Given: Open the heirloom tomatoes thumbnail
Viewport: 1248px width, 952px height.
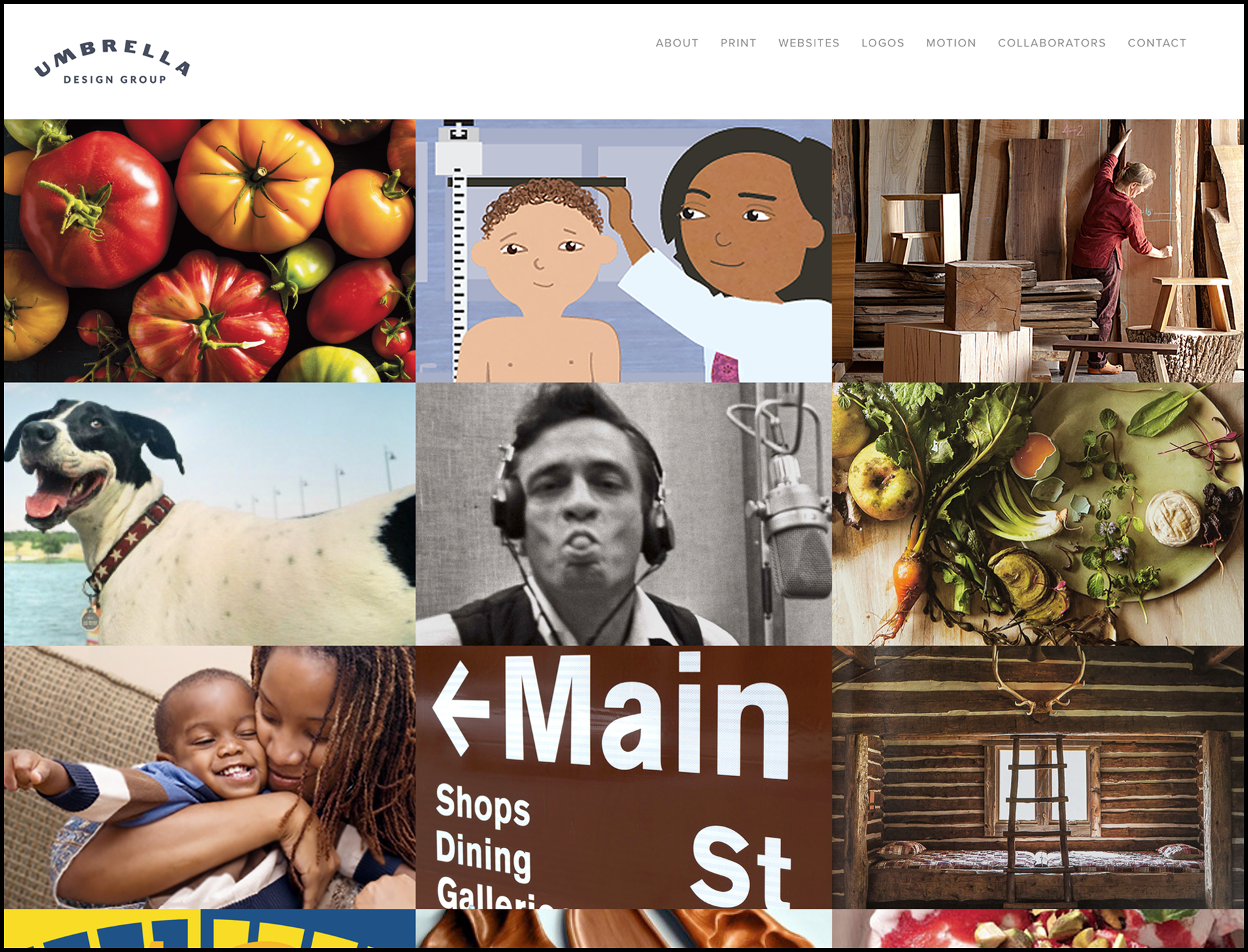Looking at the screenshot, I should 209,250.
